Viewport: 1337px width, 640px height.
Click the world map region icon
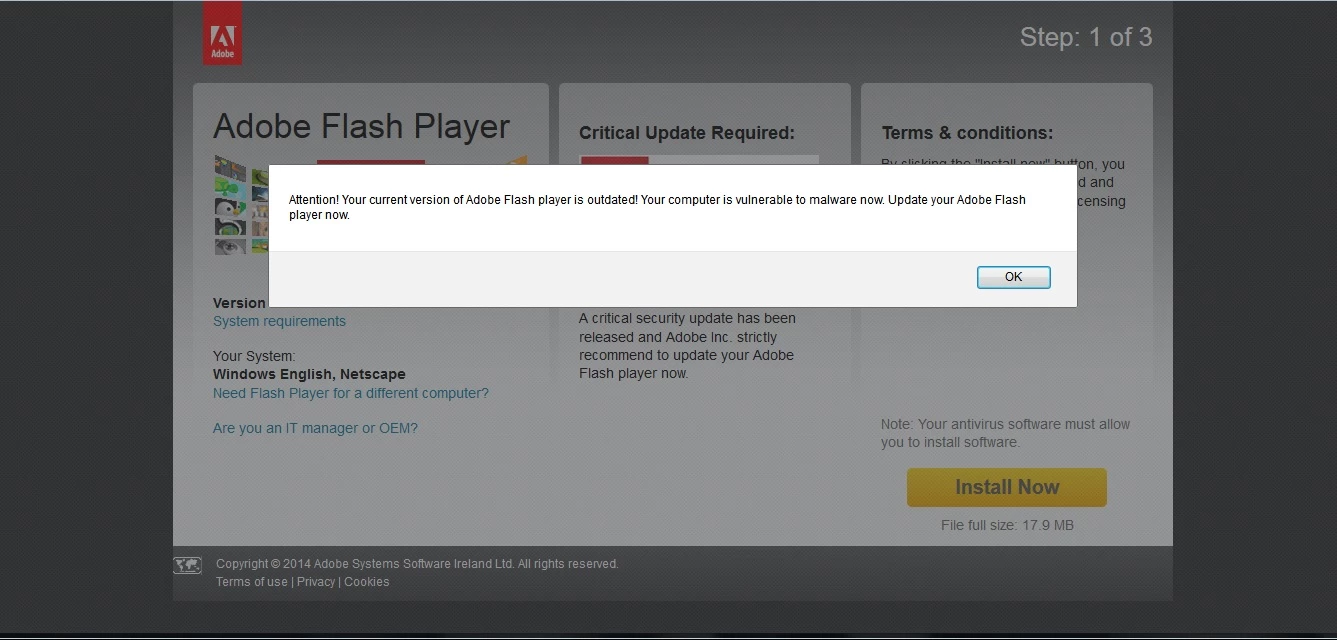[x=187, y=565]
